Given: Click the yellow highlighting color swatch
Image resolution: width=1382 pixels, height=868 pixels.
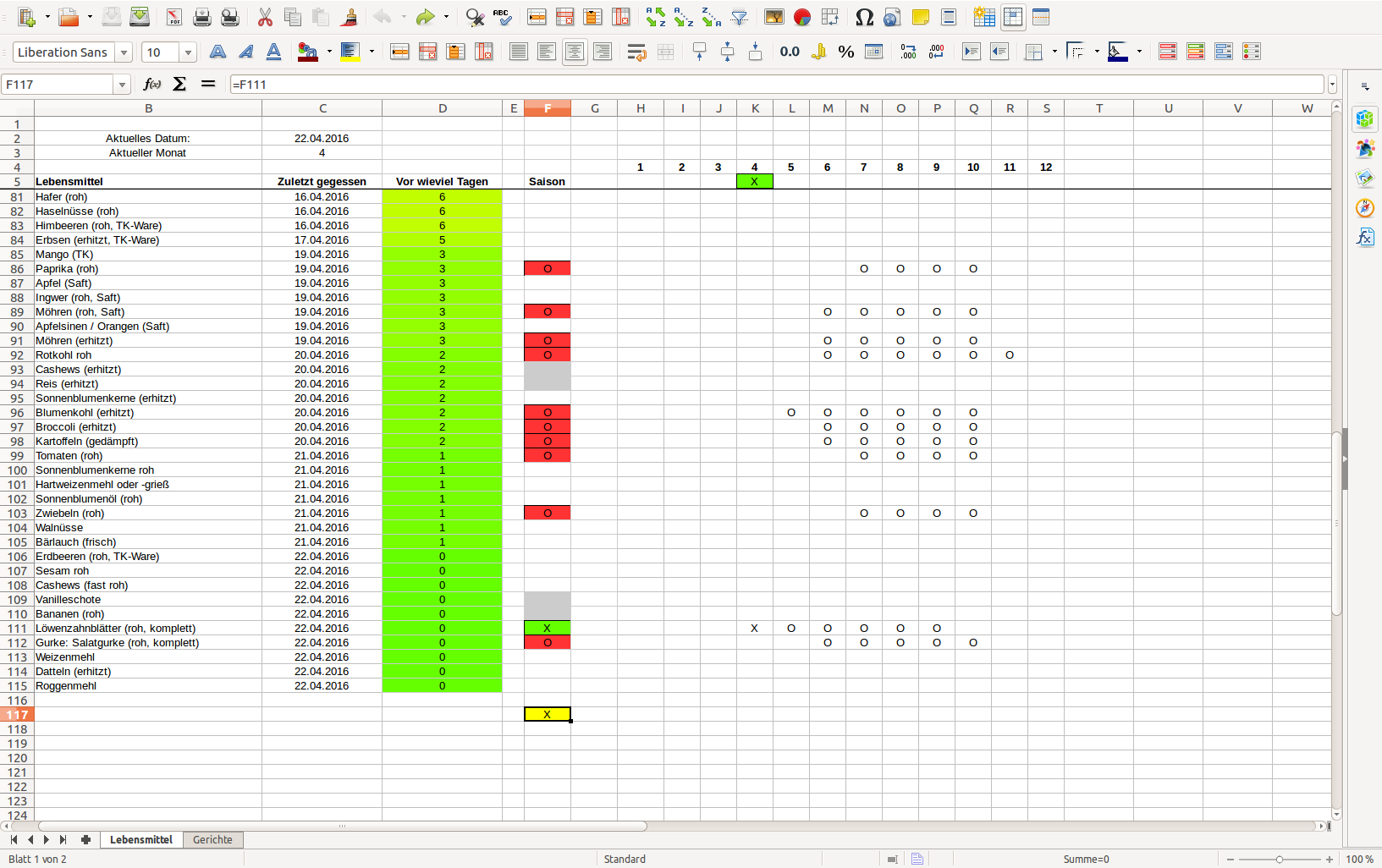Looking at the screenshot, I should pos(350,52).
